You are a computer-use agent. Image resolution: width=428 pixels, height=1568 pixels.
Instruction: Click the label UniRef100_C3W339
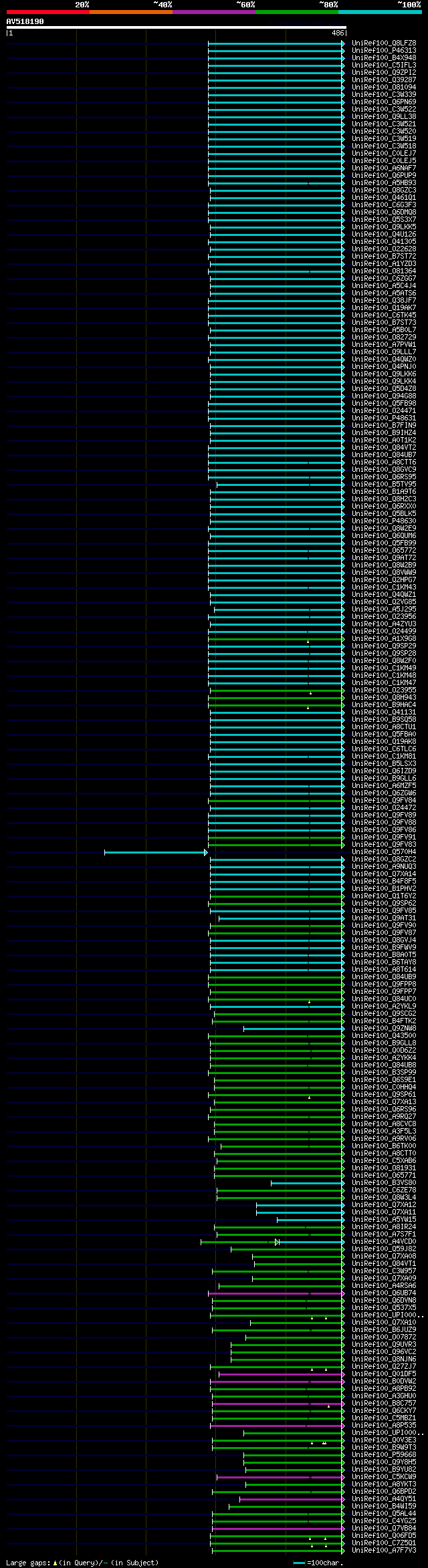coord(384,95)
